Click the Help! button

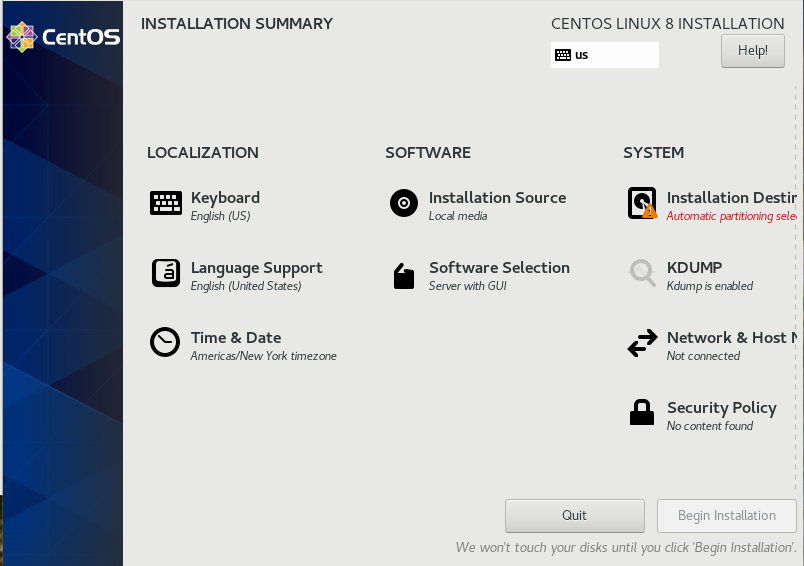(x=753, y=51)
